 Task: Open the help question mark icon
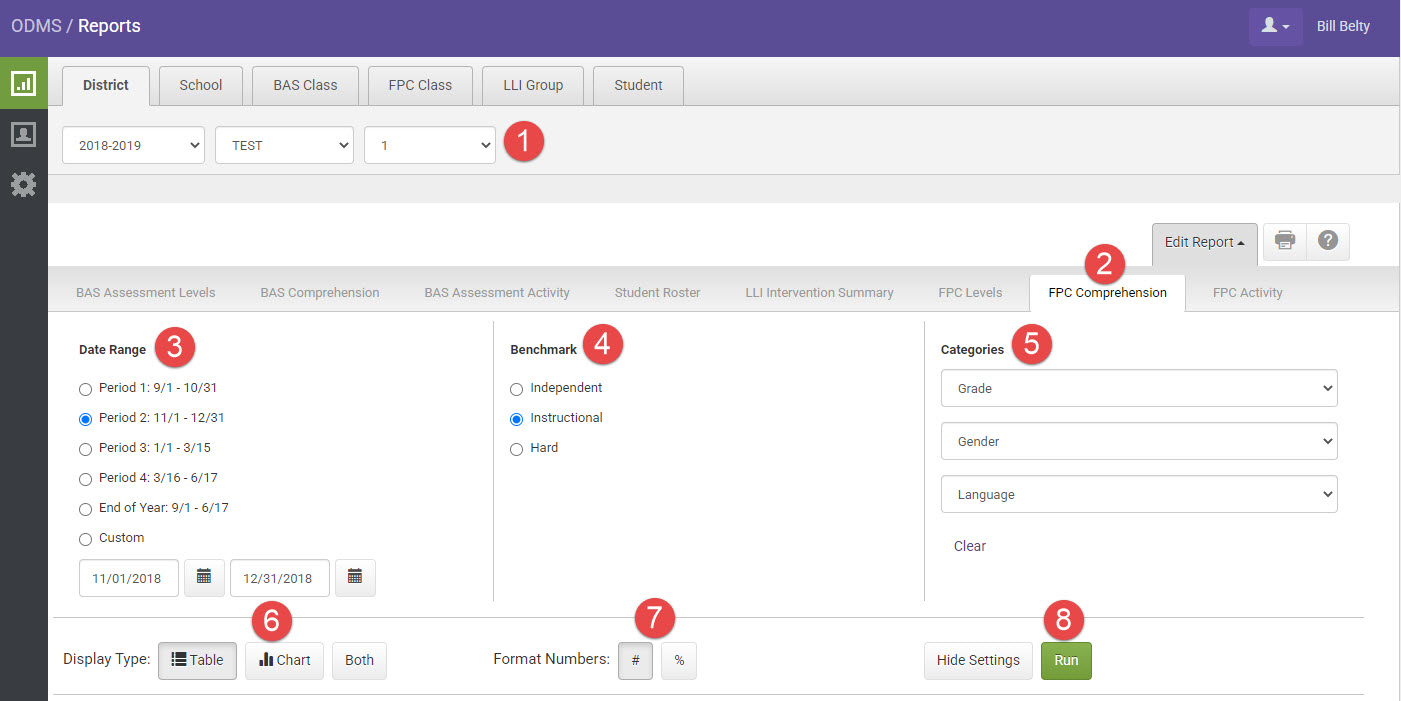pyautogui.click(x=1328, y=241)
